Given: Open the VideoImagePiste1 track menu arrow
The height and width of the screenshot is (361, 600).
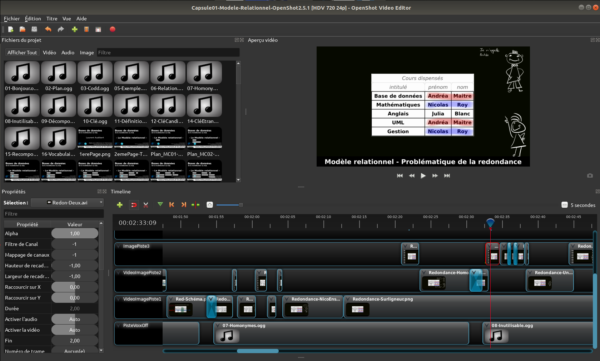Looking at the screenshot, I should (x=119, y=299).
